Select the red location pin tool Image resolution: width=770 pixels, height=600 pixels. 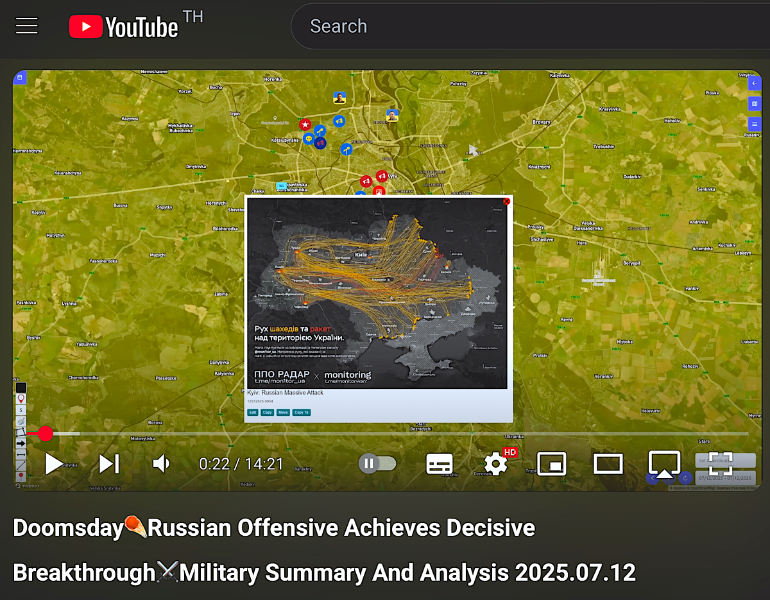click(x=21, y=399)
